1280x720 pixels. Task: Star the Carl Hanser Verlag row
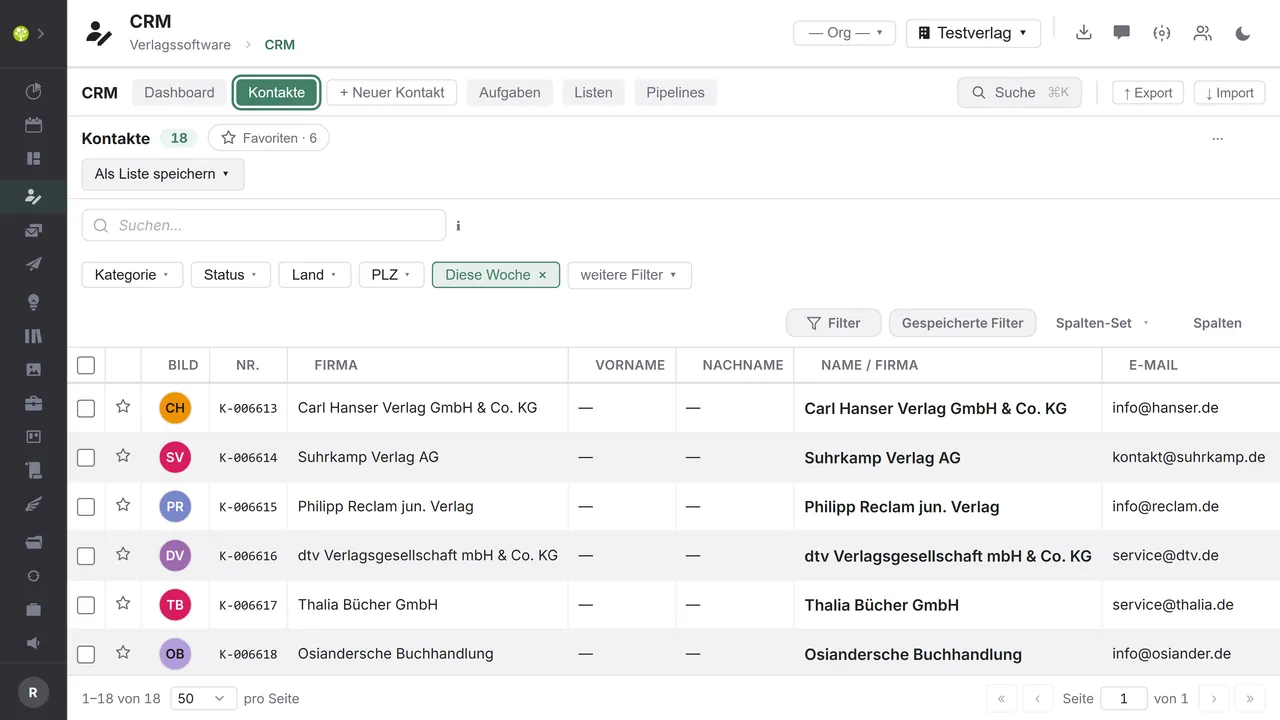coord(123,406)
